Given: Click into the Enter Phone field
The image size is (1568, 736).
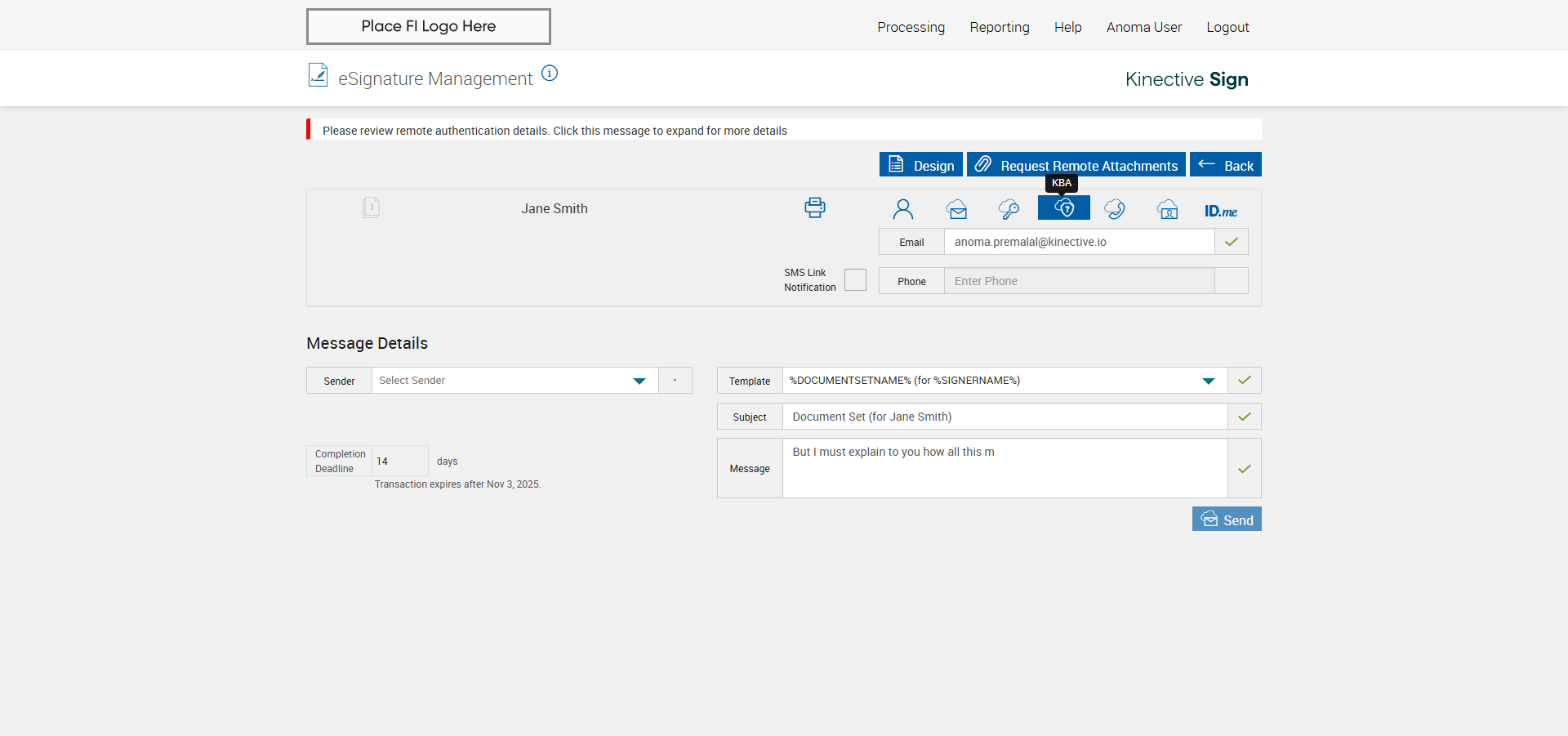Looking at the screenshot, I should coord(1078,281).
